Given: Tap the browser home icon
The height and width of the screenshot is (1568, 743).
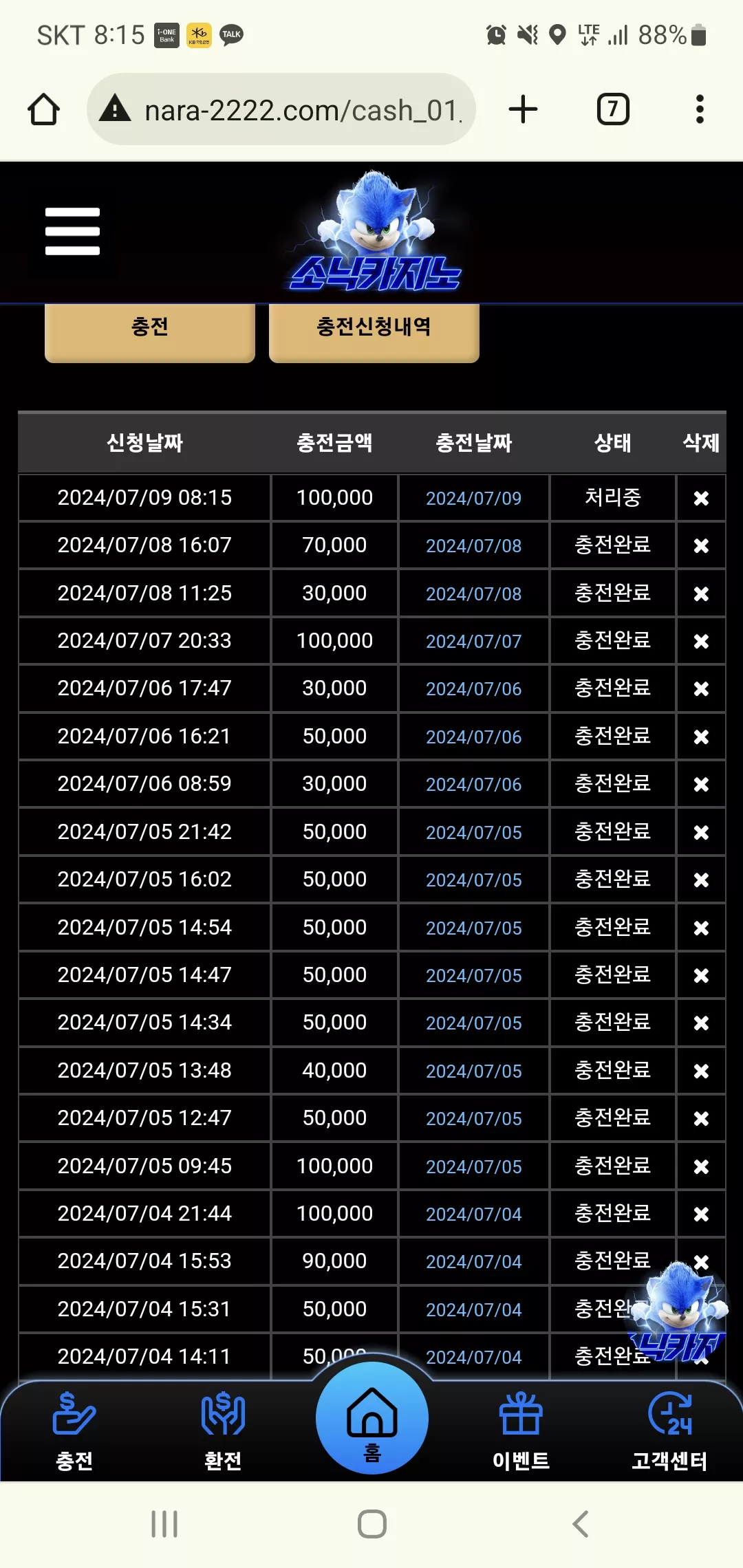Looking at the screenshot, I should tap(43, 109).
